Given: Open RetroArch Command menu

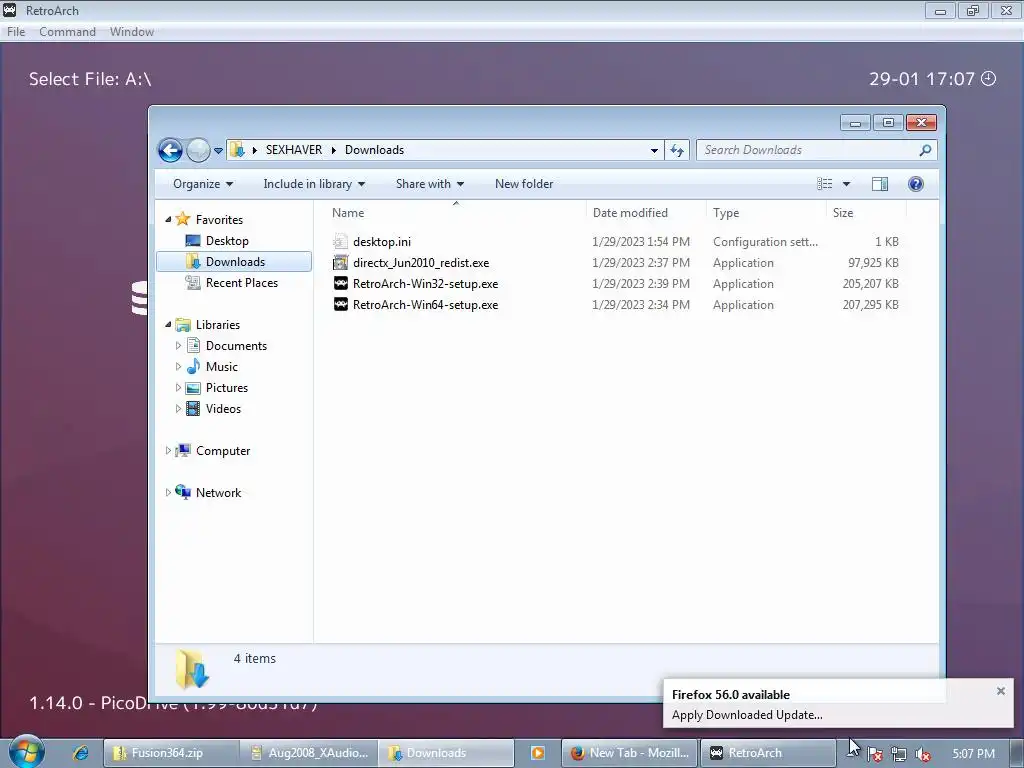Looking at the screenshot, I should 67,32.
